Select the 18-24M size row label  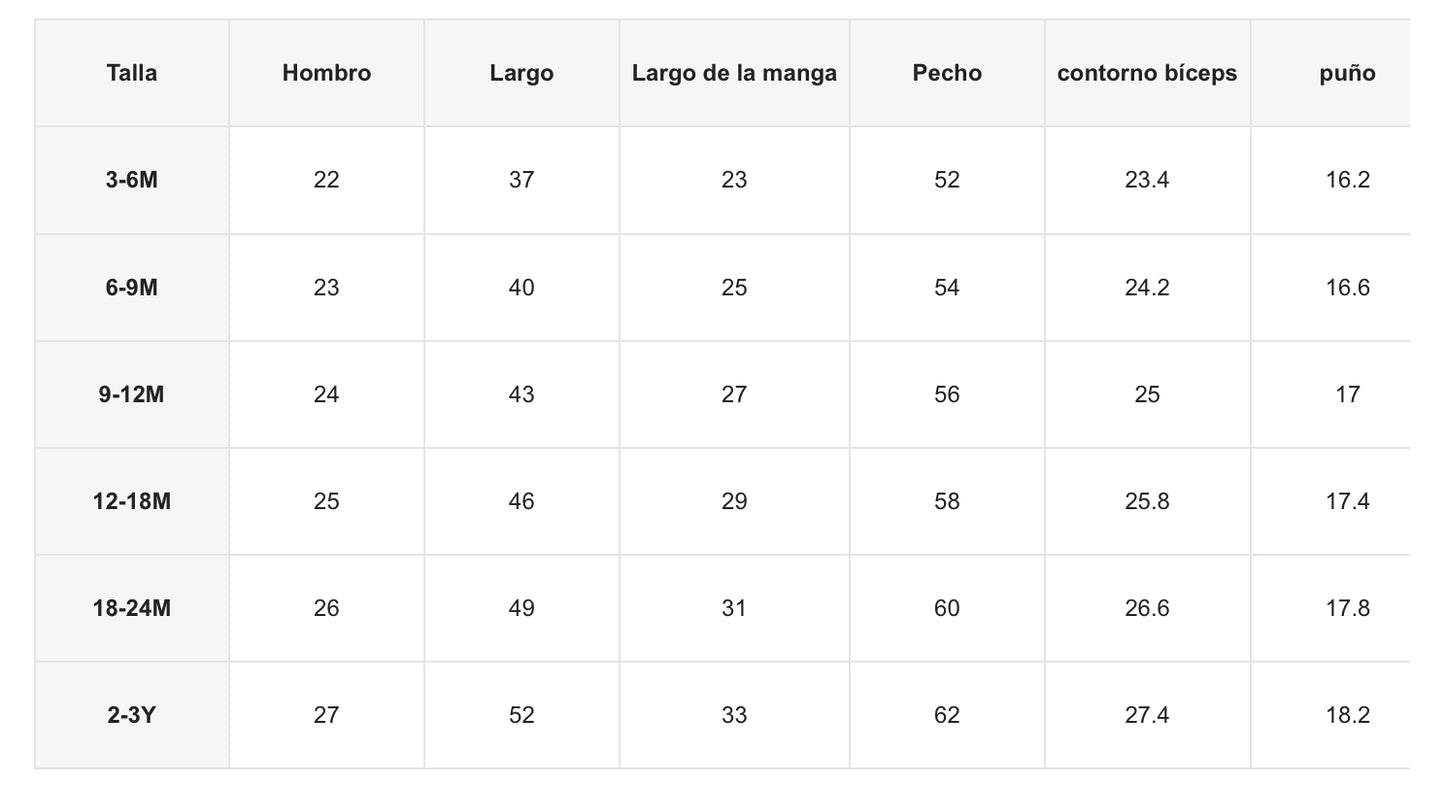132,608
